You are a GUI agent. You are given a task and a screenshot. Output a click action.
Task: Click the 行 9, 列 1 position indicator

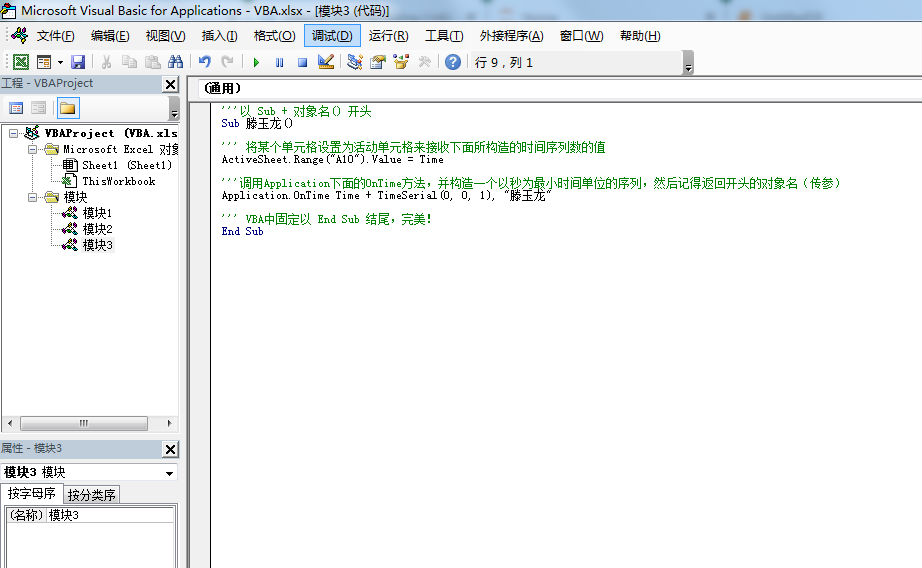503,62
